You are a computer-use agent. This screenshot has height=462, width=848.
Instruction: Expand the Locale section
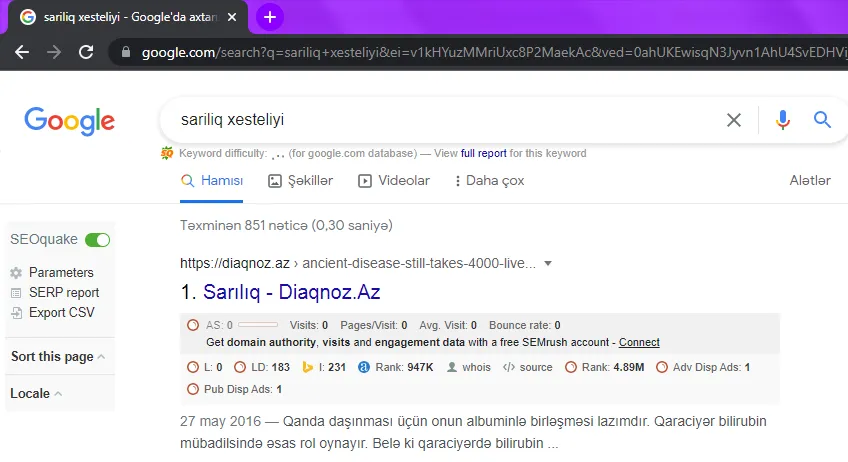[36, 393]
